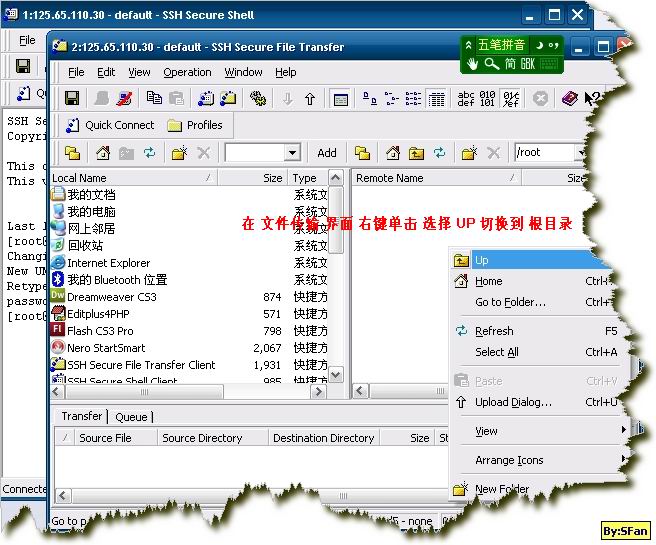The image size is (656, 545).
Task: Switch to Small Icons view
Action: pos(391,99)
